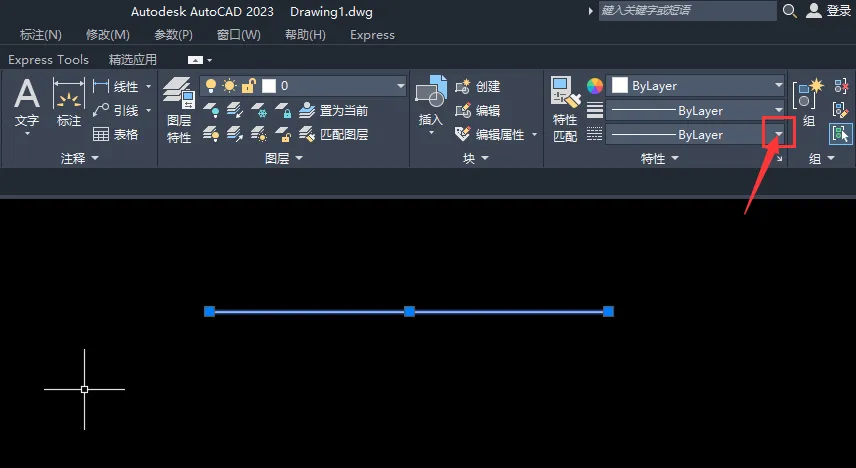This screenshot has height=468, width=856.
Task: Open 图层特性 layer properties manager
Action: pos(179,110)
